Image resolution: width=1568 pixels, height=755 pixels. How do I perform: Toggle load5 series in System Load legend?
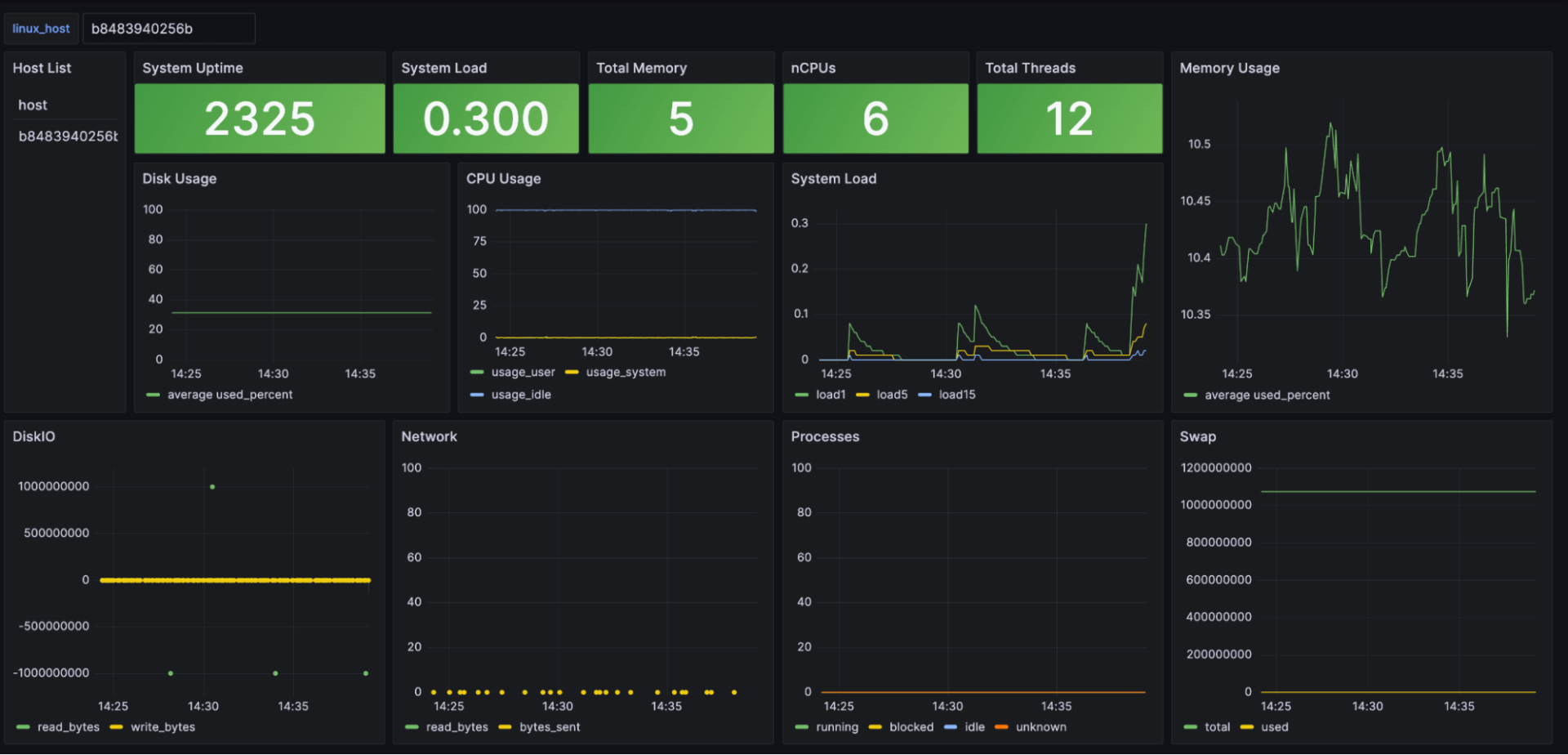pos(892,395)
